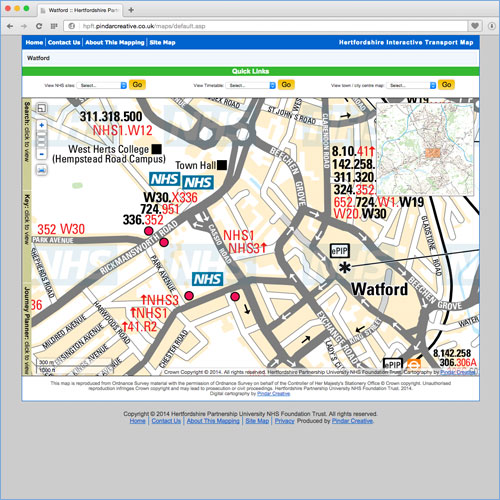The image size is (500, 500).
Task: Open Site Map in the blue navigation bar
Action: [x=162, y=42]
